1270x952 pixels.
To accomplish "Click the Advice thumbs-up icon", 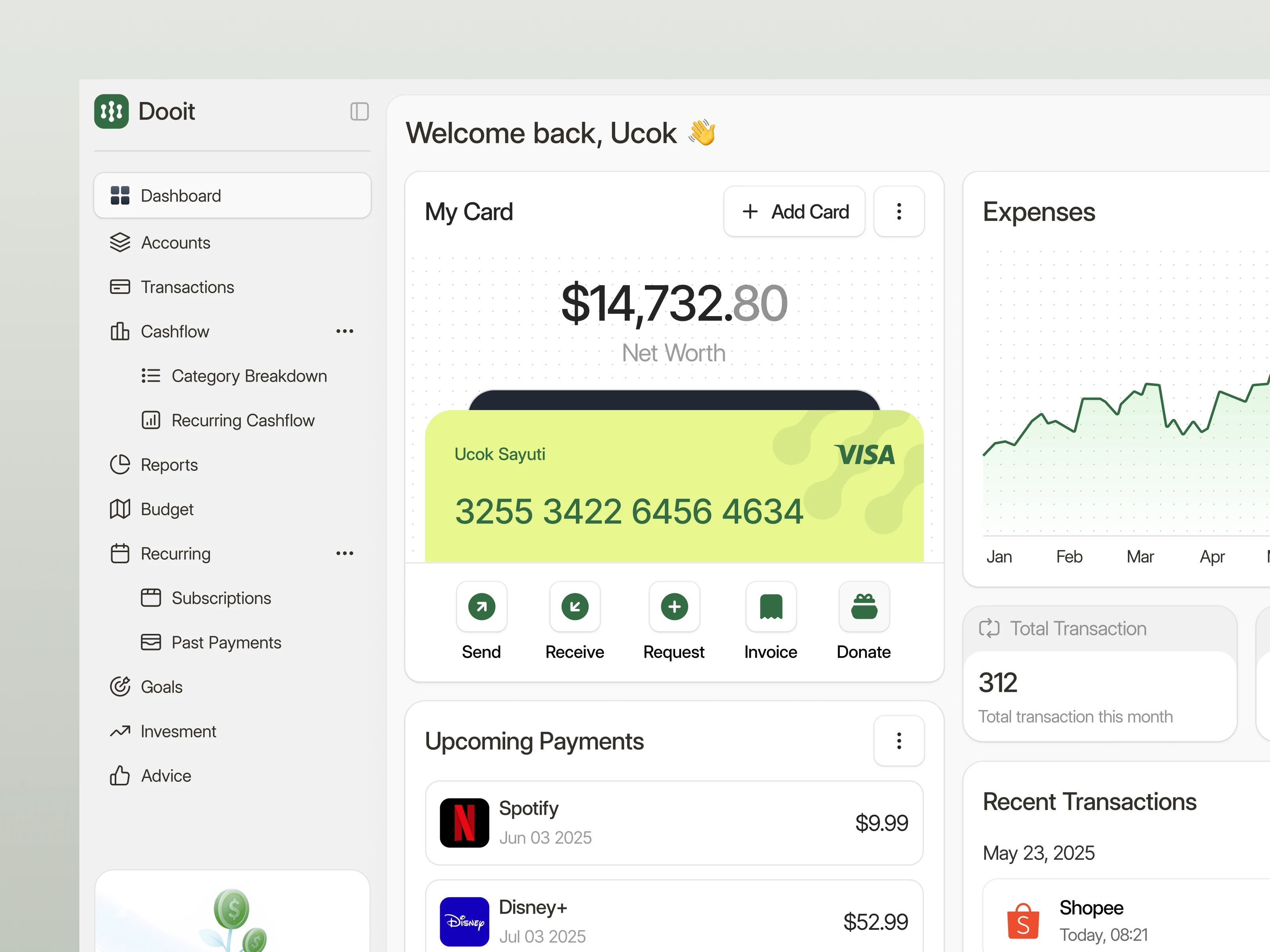I will coord(120,775).
